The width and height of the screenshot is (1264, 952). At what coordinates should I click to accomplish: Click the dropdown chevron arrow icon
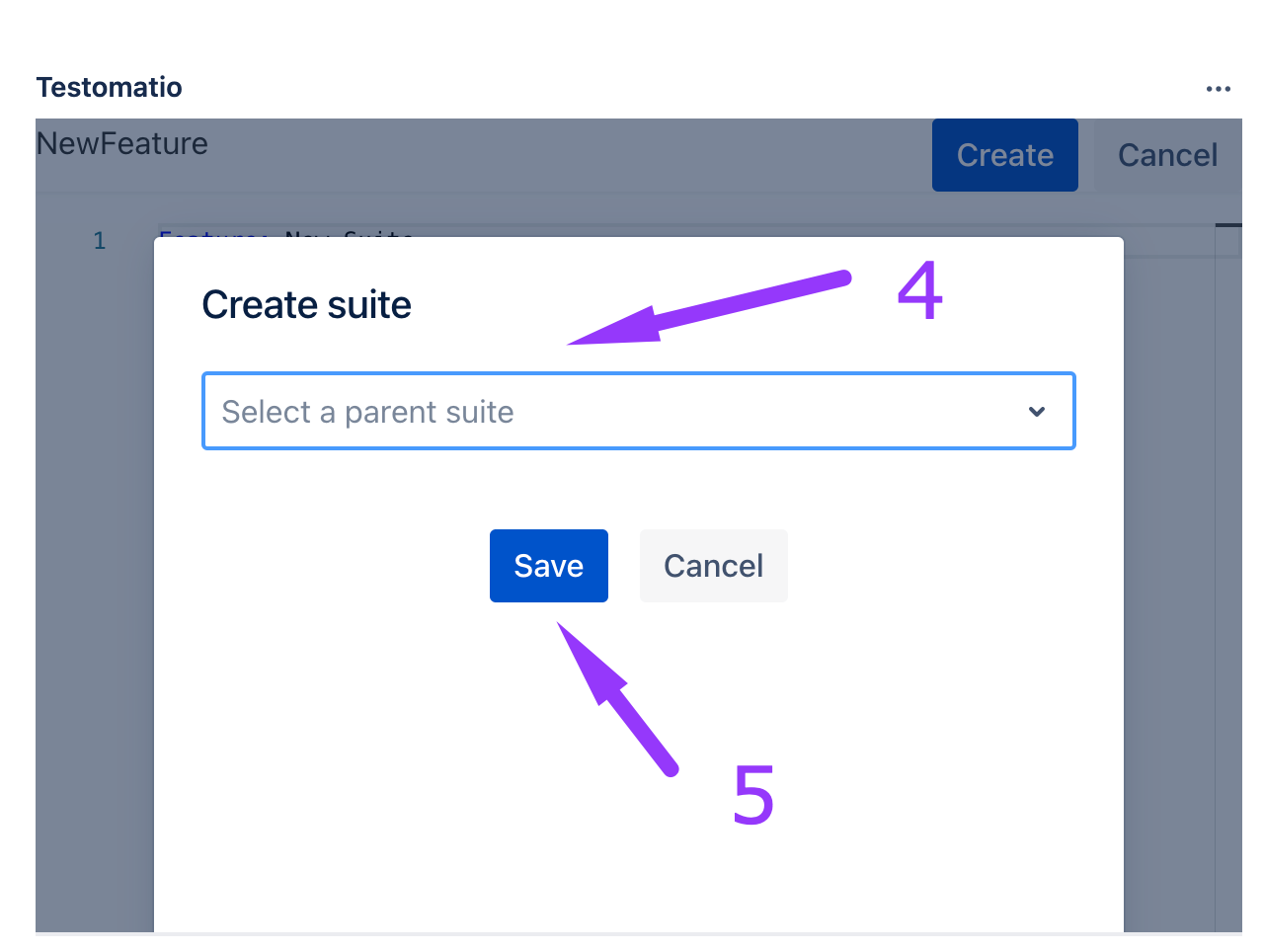(x=1036, y=412)
